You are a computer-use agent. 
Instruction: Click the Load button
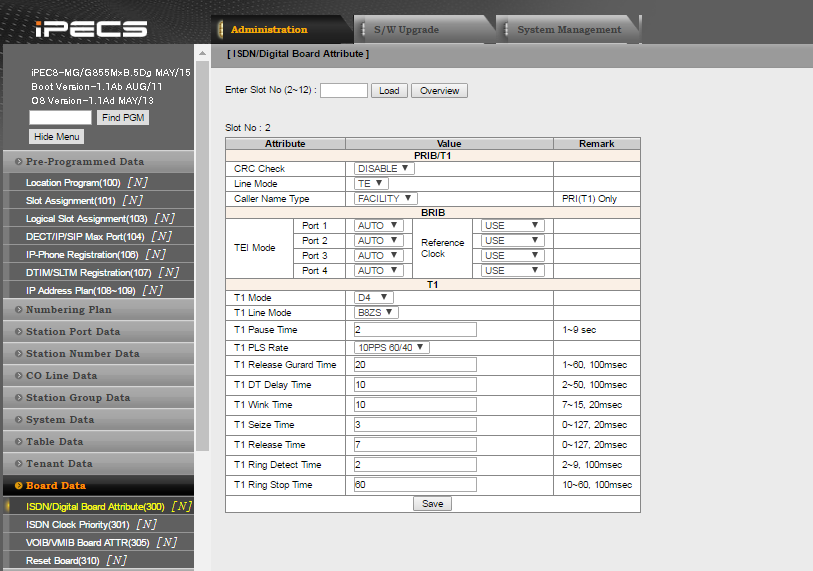click(x=389, y=91)
